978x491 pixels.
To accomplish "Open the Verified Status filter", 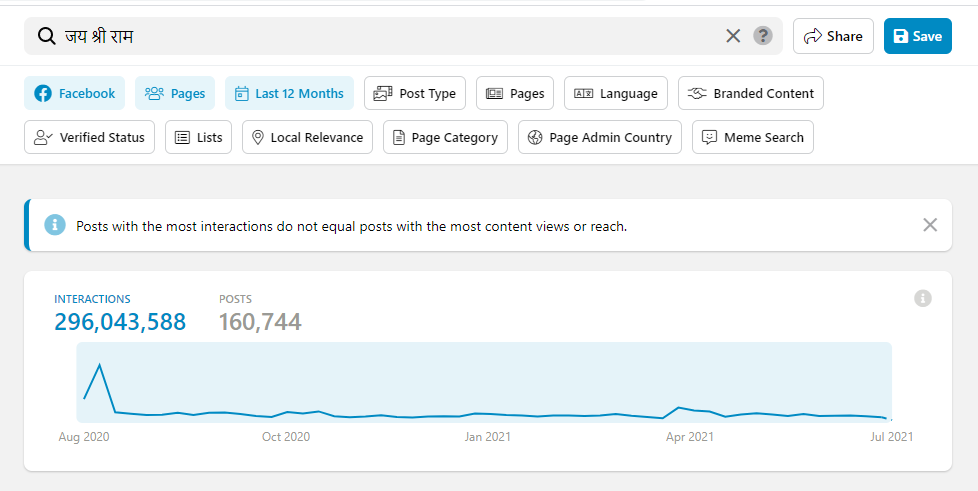I will click(89, 137).
